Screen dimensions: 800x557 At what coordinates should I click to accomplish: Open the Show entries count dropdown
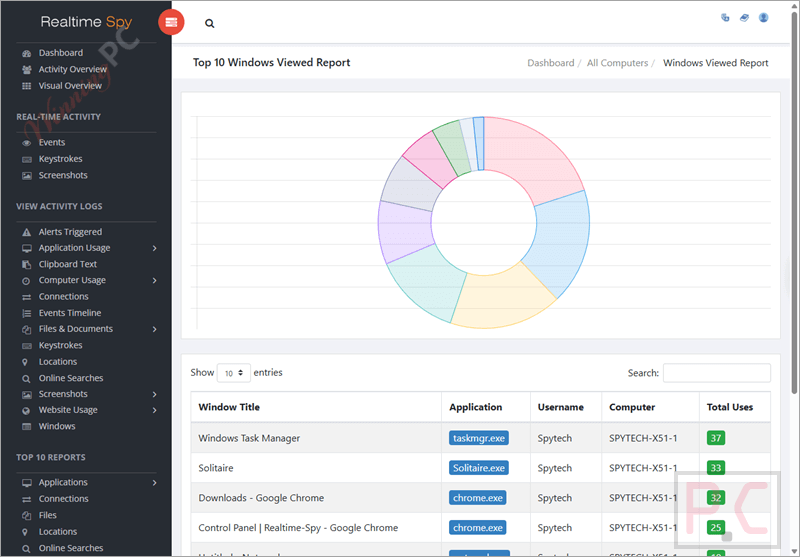[234, 373]
